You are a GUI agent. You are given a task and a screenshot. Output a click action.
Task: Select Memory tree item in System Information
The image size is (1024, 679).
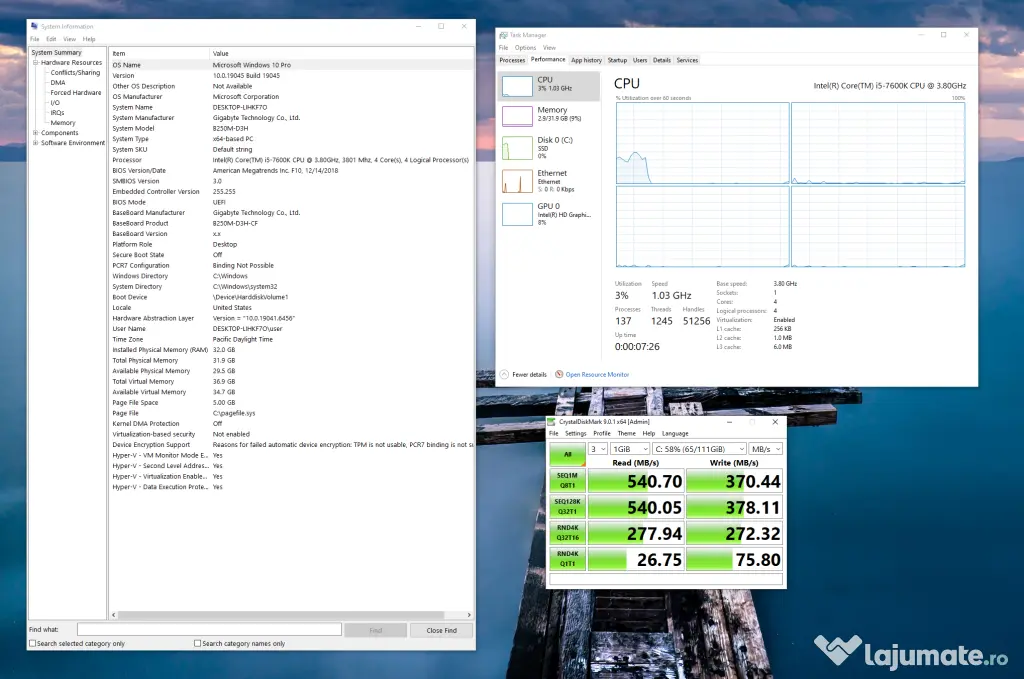[x=63, y=123]
